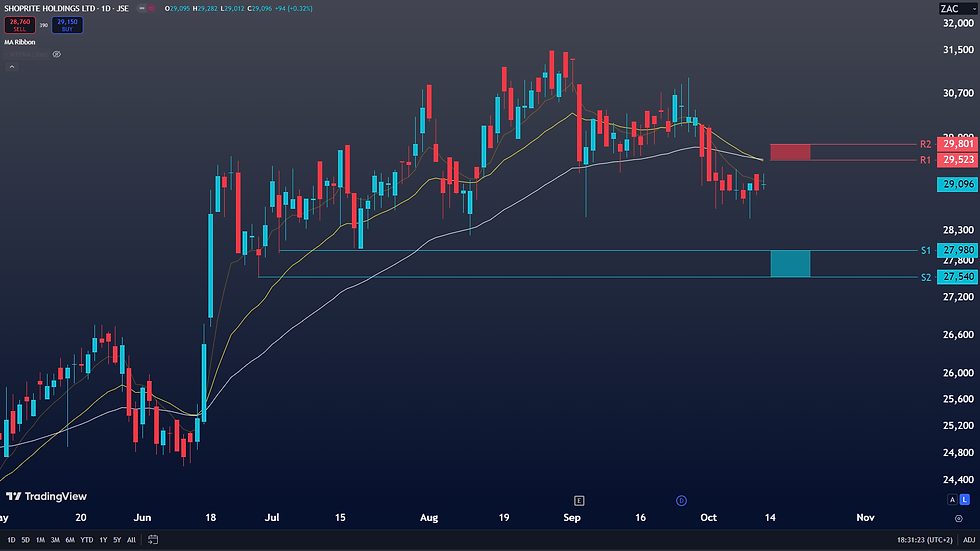Image resolution: width=980 pixels, height=551 pixels.
Task: Open the ZAC currency dropdown
Action: [x=958, y=9]
